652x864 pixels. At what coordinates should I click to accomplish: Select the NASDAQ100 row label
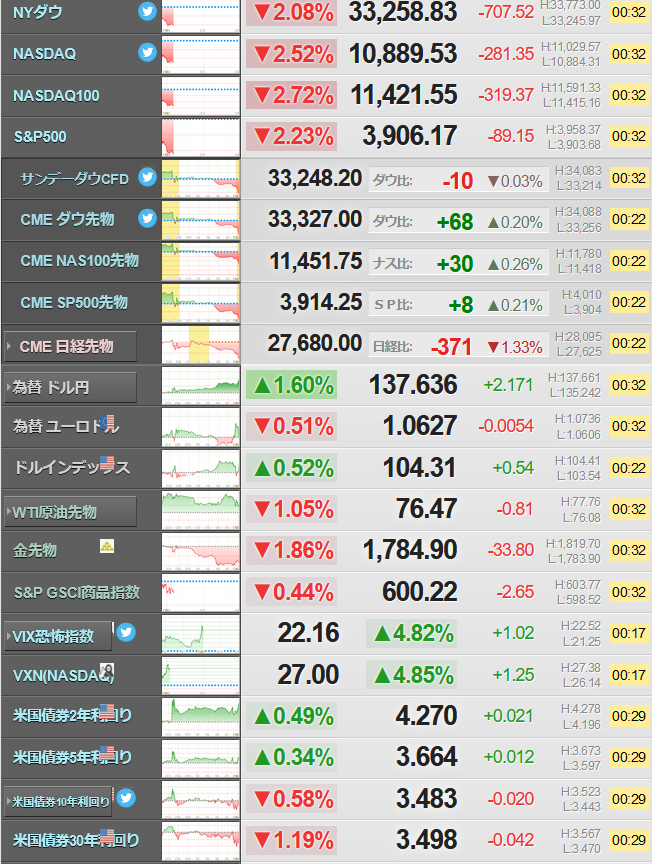pyautogui.click(x=56, y=95)
